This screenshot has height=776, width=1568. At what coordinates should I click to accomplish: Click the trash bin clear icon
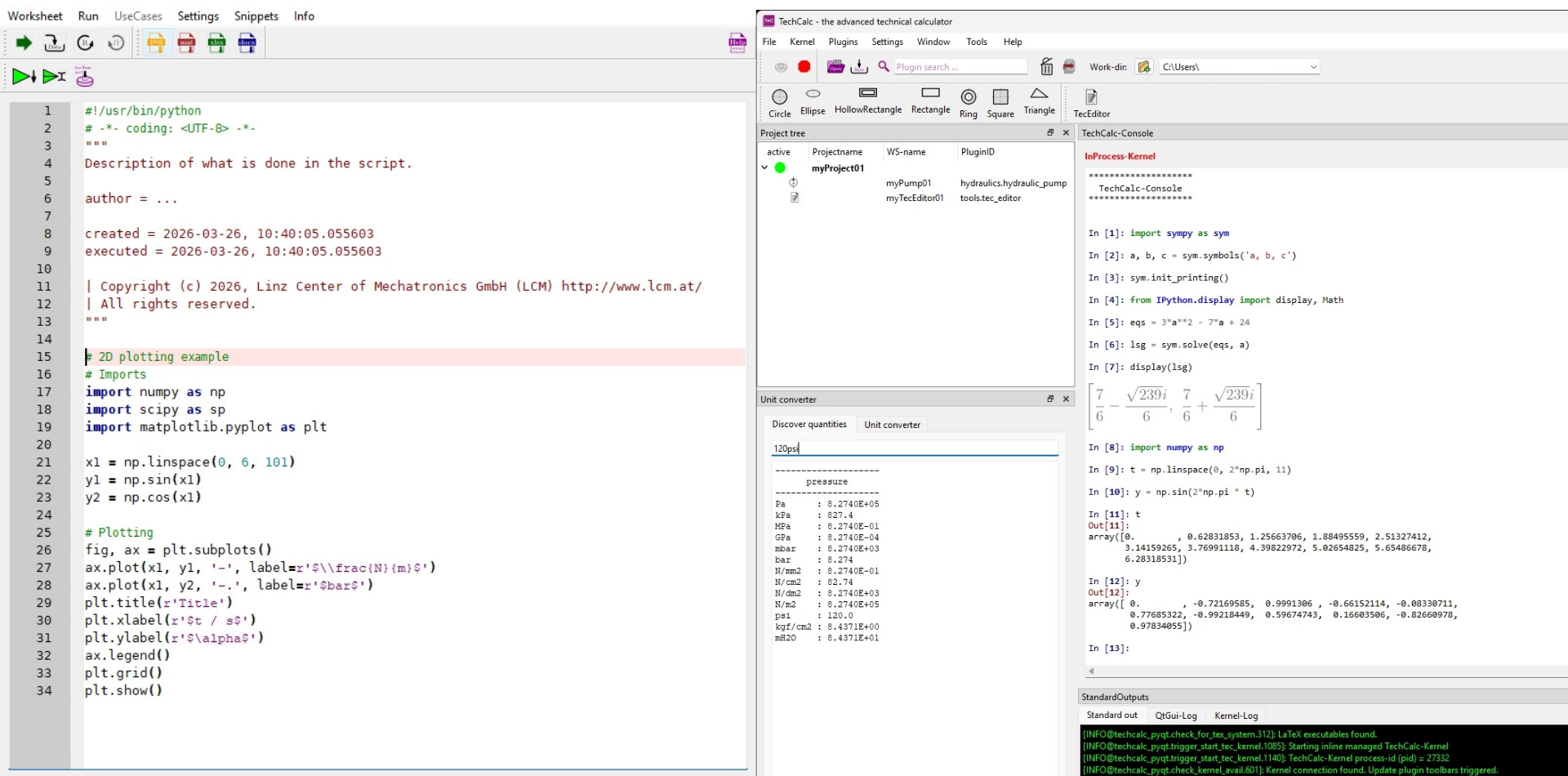point(1047,67)
